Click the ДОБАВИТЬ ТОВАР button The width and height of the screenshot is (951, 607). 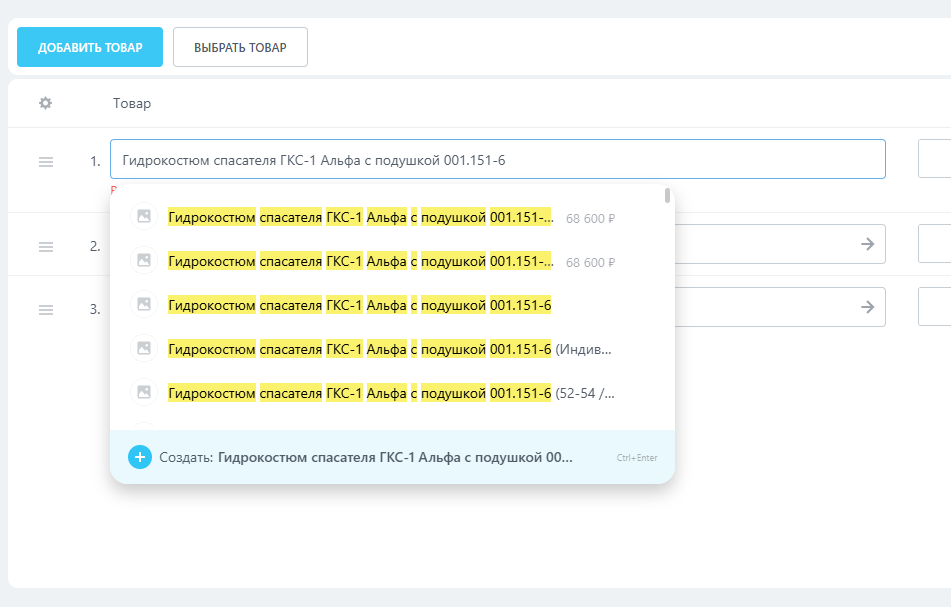point(90,47)
